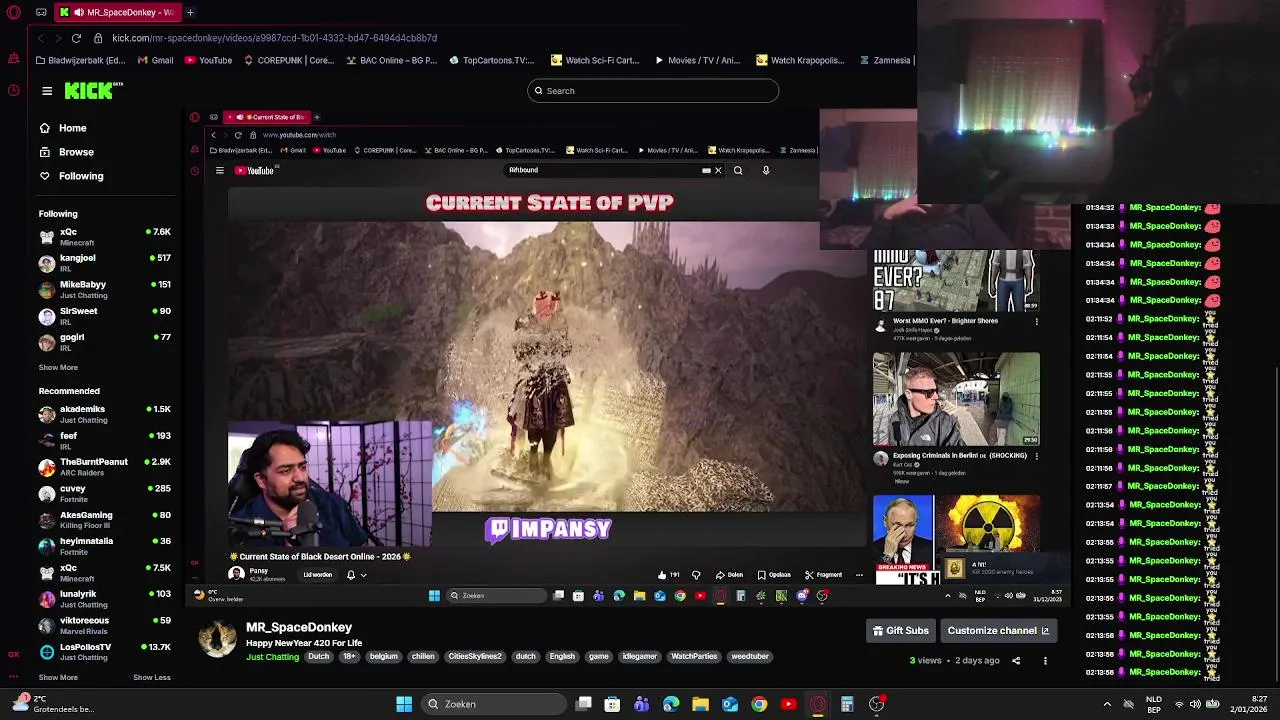Select the belgium tag
1280x720 pixels.
coord(384,657)
